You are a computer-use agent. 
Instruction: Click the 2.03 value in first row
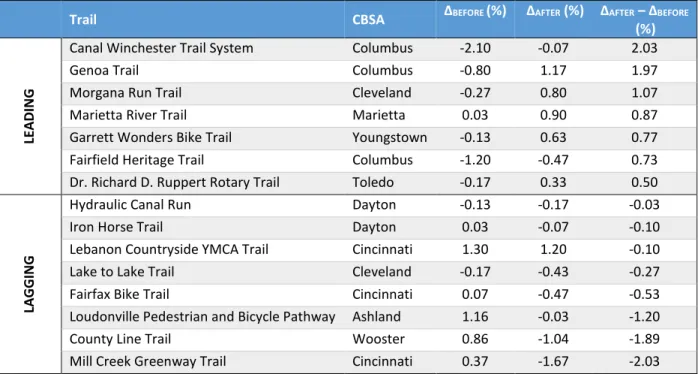click(x=644, y=48)
